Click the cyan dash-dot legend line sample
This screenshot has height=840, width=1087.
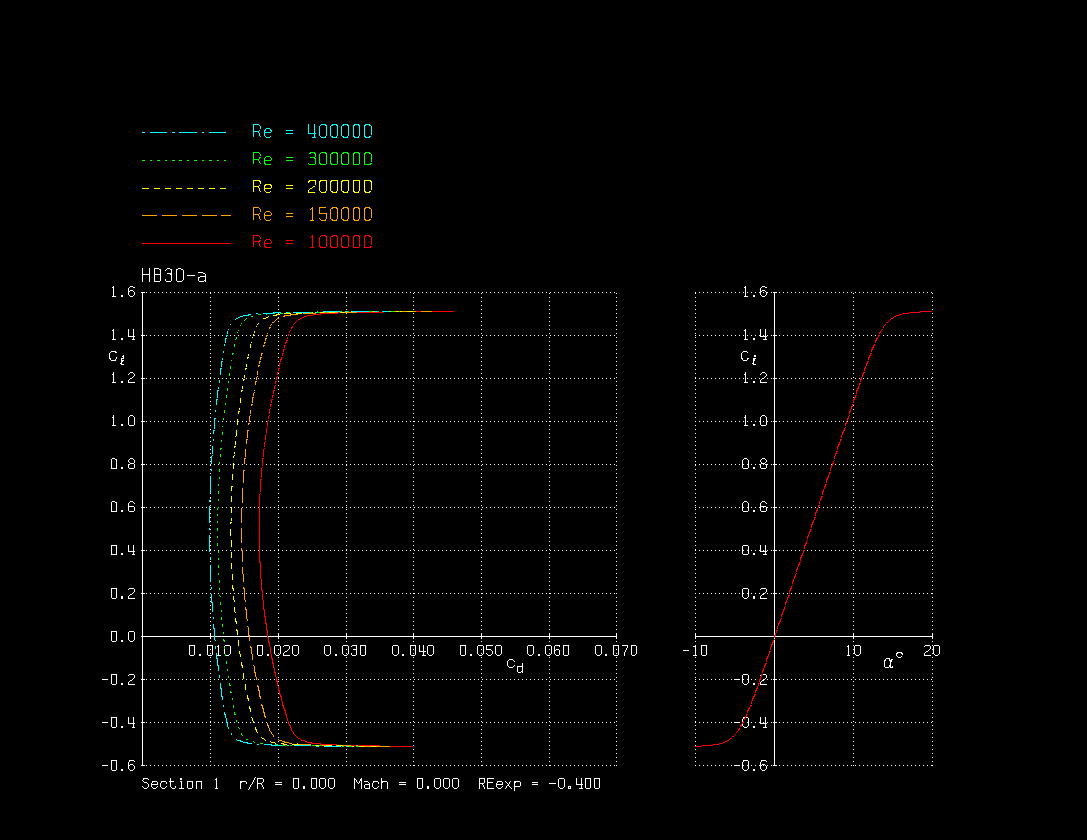[185, 132]
